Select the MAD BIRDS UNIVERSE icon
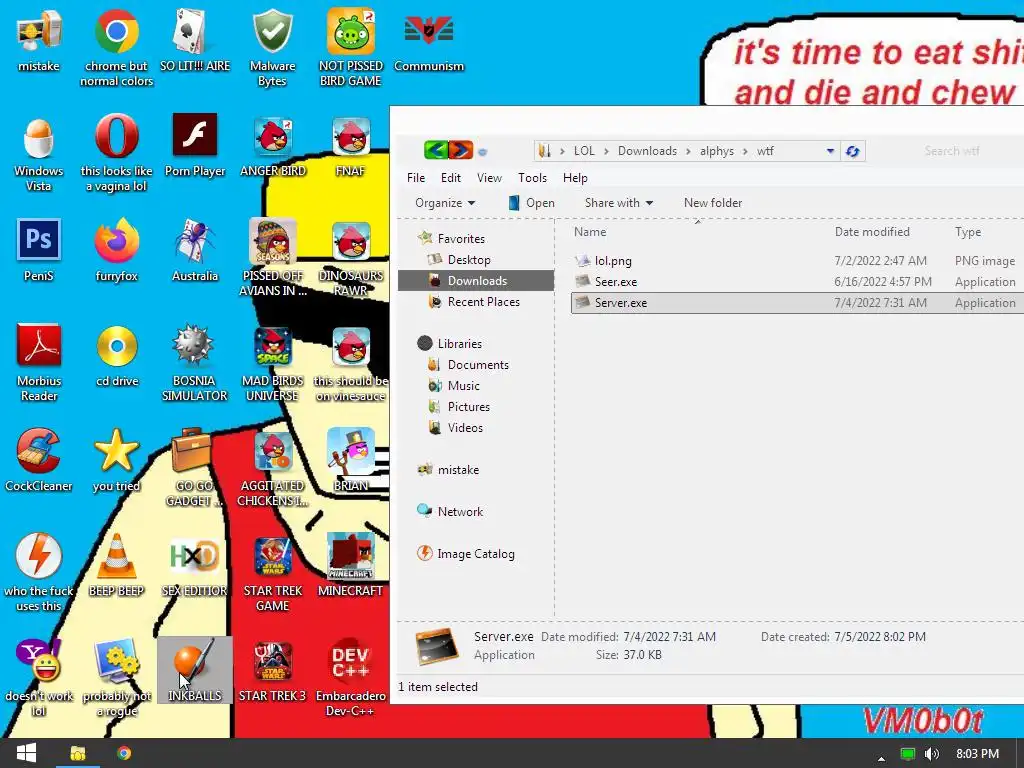The height and width of the screenshot is (768, 1024). (x=272, y=362)
